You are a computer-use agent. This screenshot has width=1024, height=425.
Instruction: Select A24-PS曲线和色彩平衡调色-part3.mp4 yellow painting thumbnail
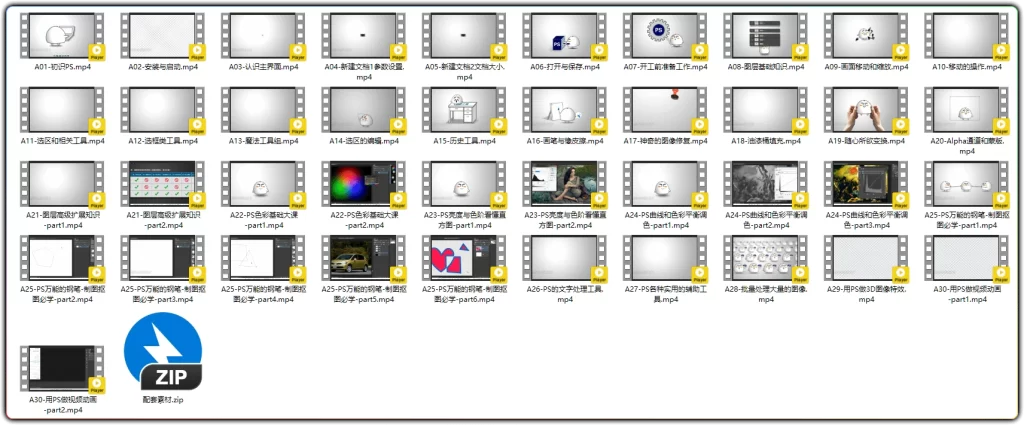tap(867, 185)
